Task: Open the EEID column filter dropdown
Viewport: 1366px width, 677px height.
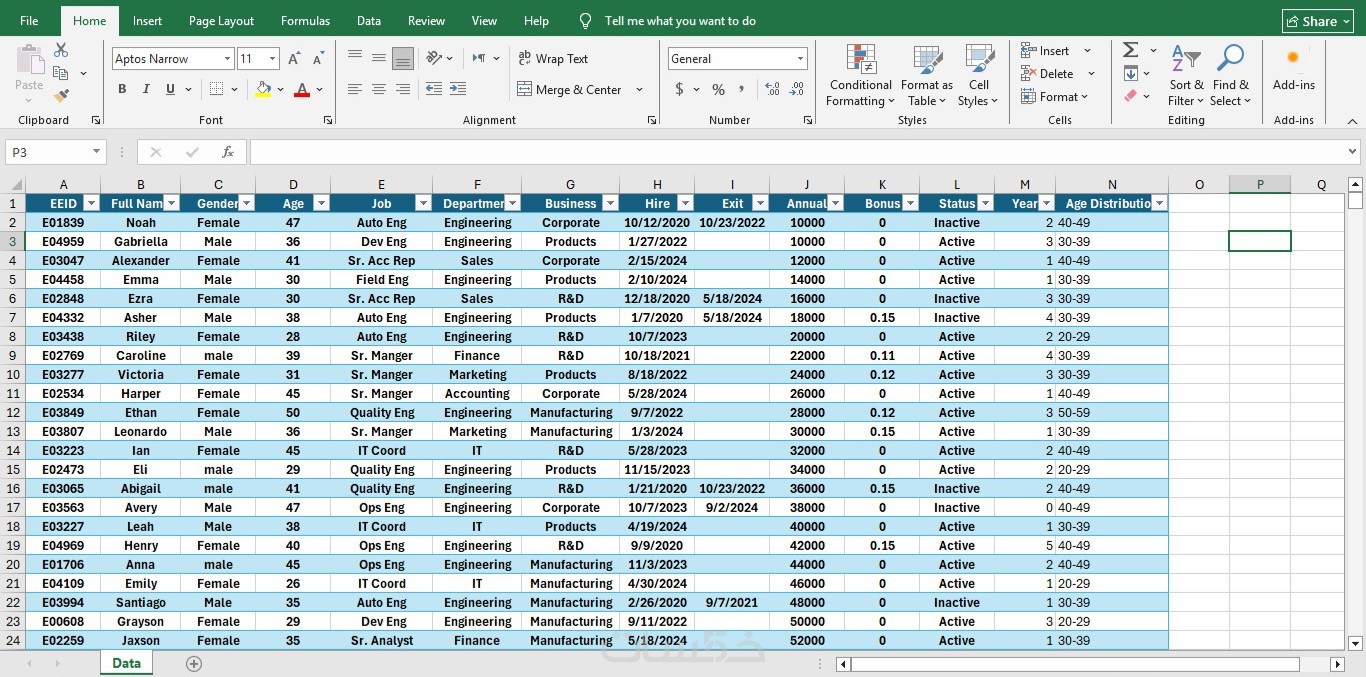Action: point(91,203)
